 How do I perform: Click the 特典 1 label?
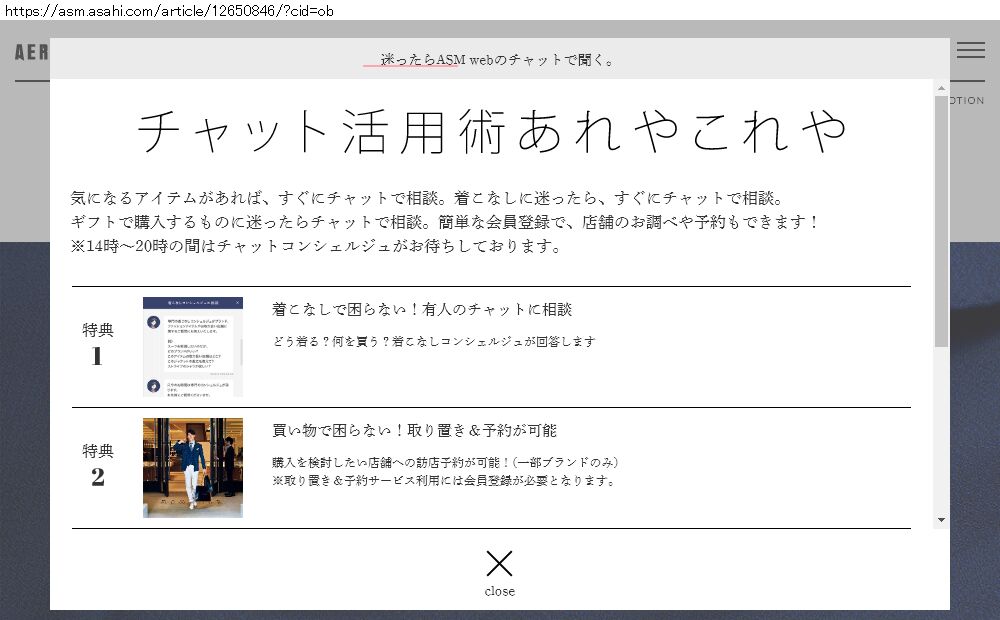click(98, 344)
